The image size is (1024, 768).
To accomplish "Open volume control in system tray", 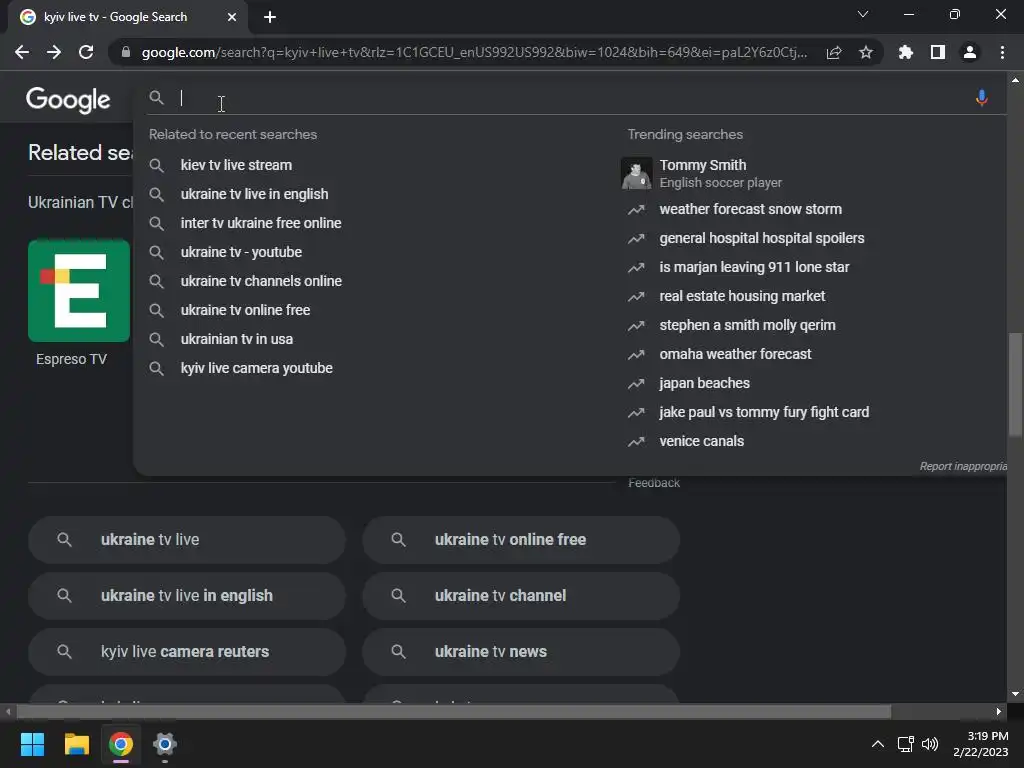I will 930,744.
